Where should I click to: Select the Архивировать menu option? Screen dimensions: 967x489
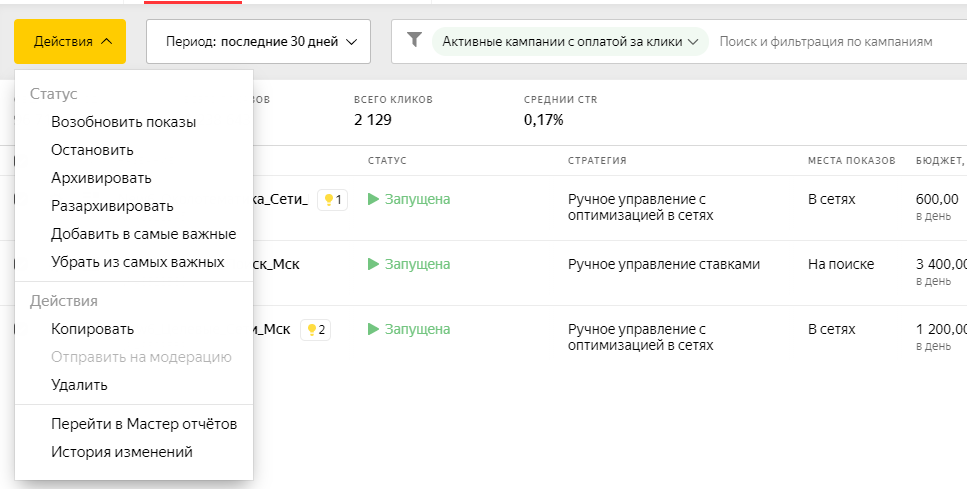point(101,178)
